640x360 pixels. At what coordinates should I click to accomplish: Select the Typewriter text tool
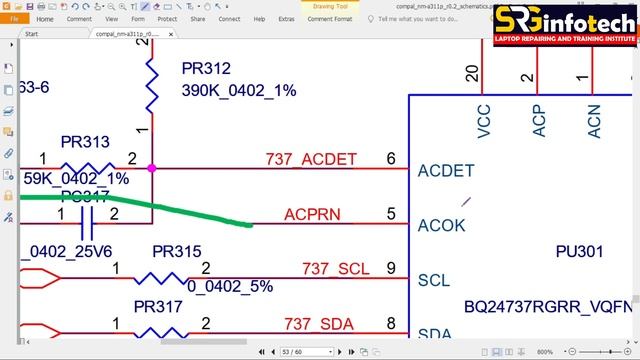133,7
